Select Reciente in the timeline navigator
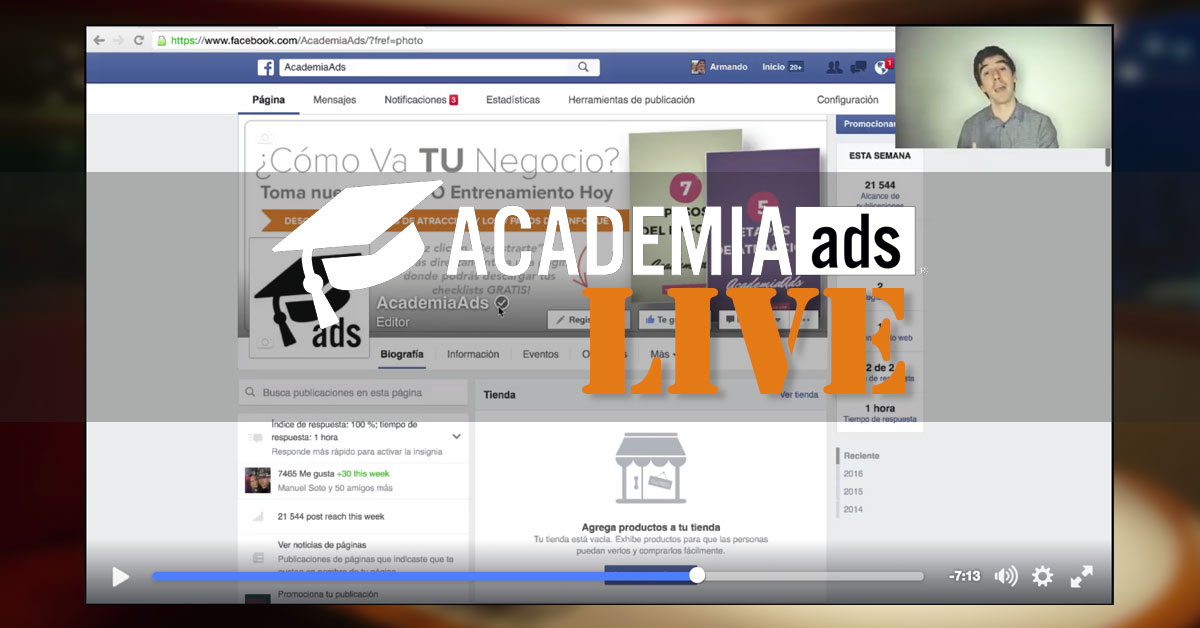The image size is (1200, 628). (x=861, y=456)
